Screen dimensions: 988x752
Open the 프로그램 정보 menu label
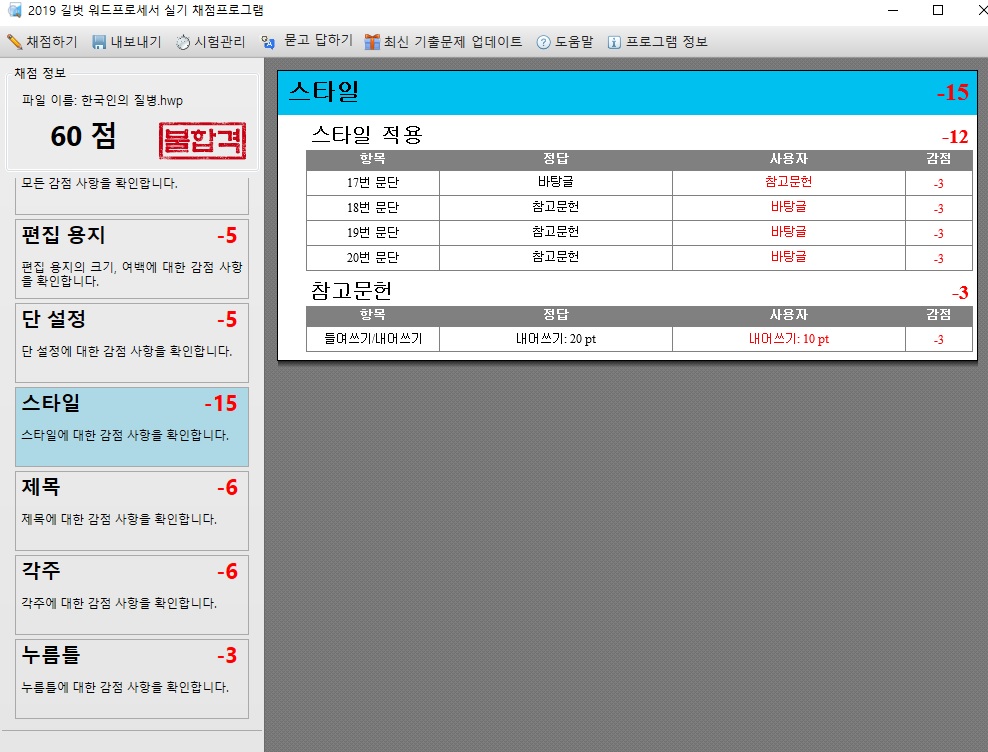pos(667,42)
